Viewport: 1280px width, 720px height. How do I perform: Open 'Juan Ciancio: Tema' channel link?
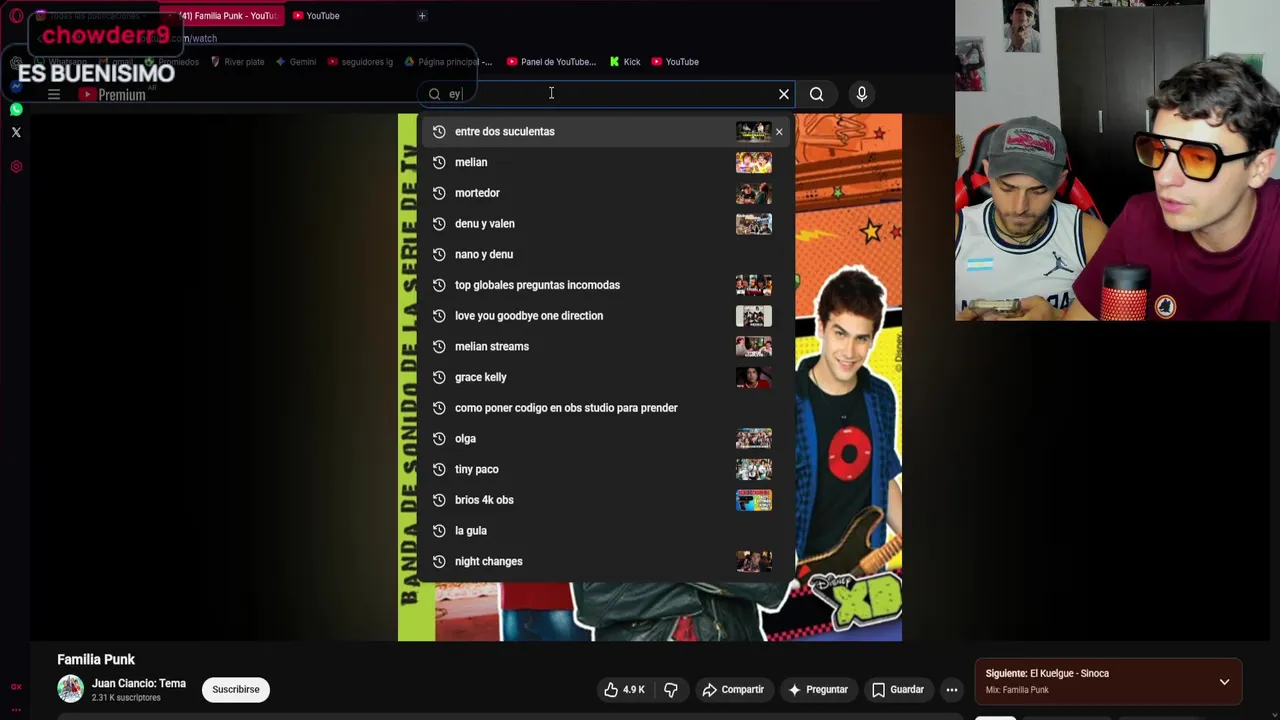pyautogui.click(x=139, y=683)
